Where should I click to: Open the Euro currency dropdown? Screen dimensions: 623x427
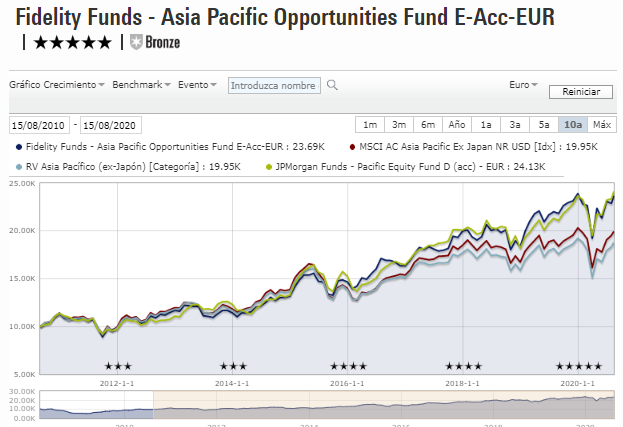[x=523, y=85]
